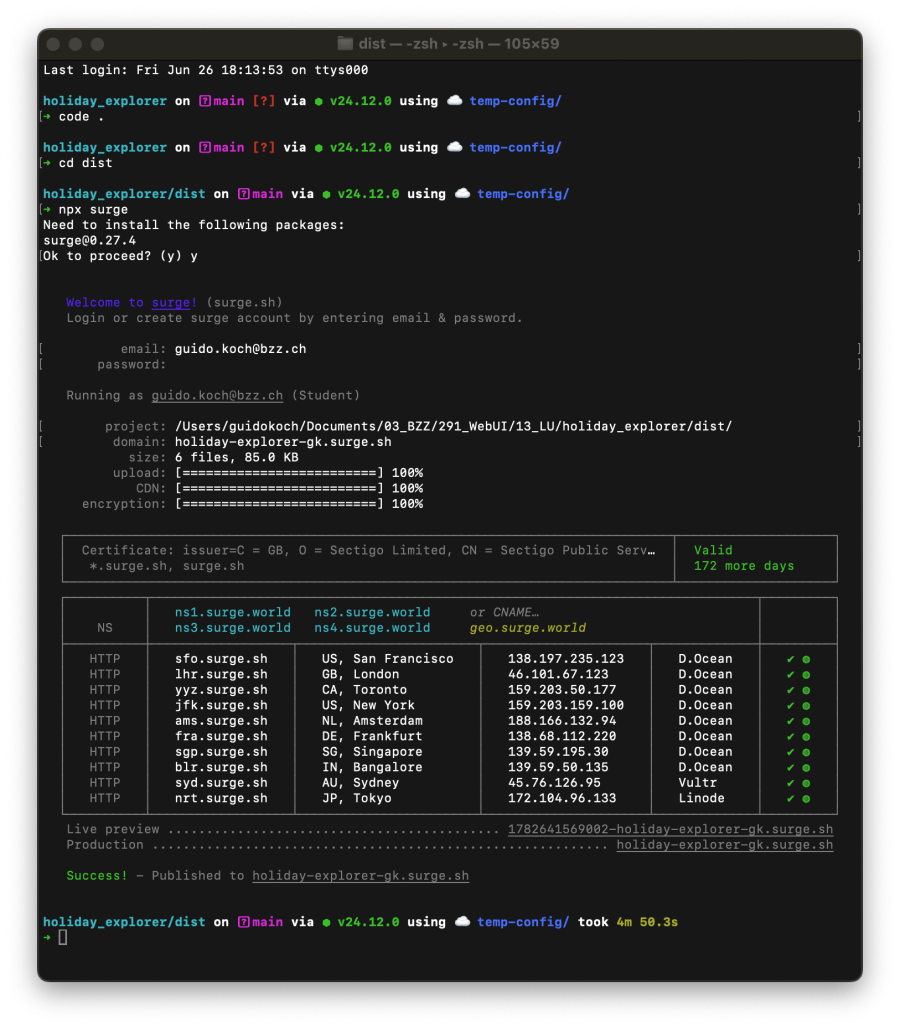Click the encryption progress bar
This screenshot has height=1028, width=900.
(279, 504)
